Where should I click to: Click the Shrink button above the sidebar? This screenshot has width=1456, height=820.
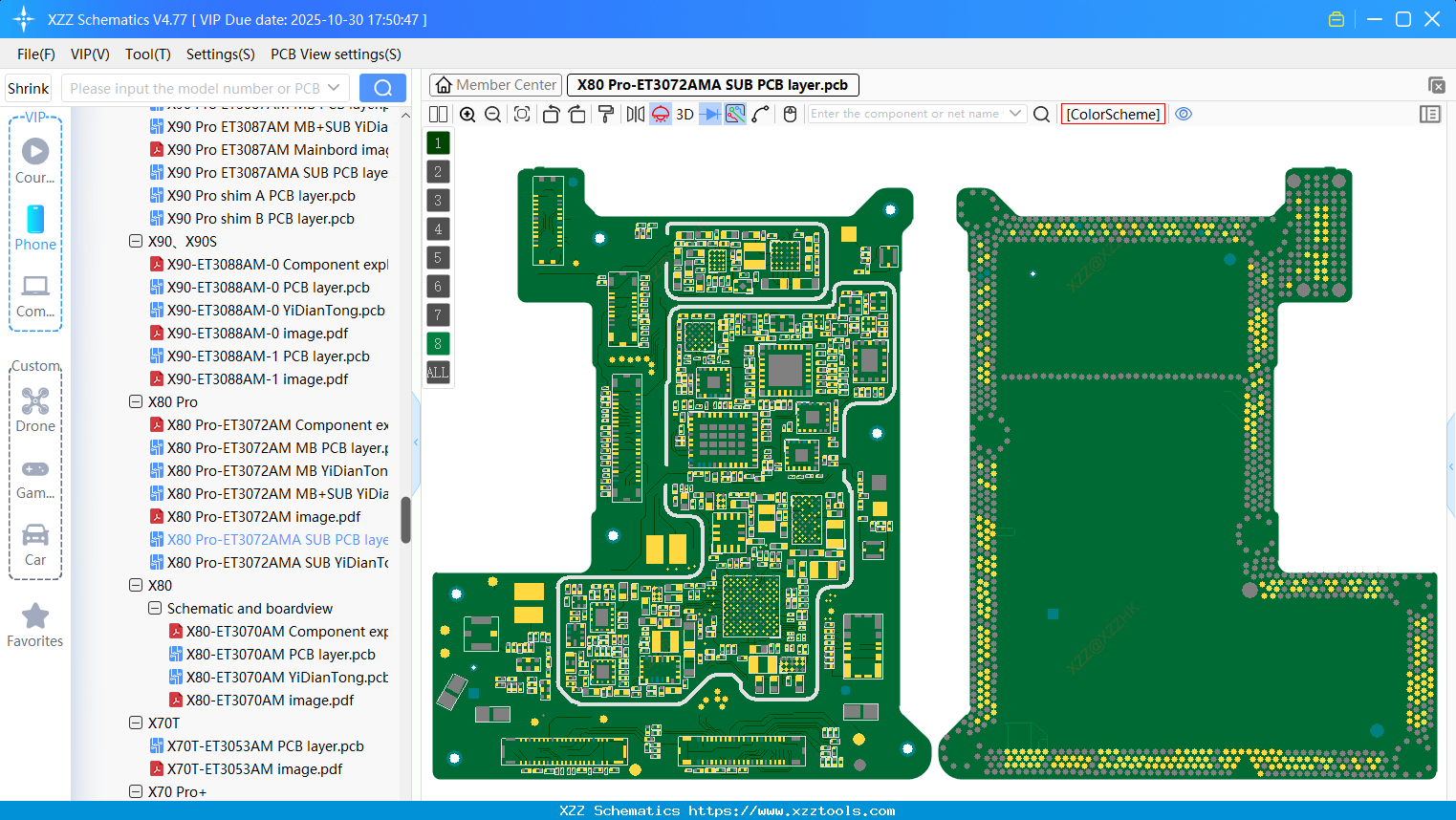coord(28,88)
